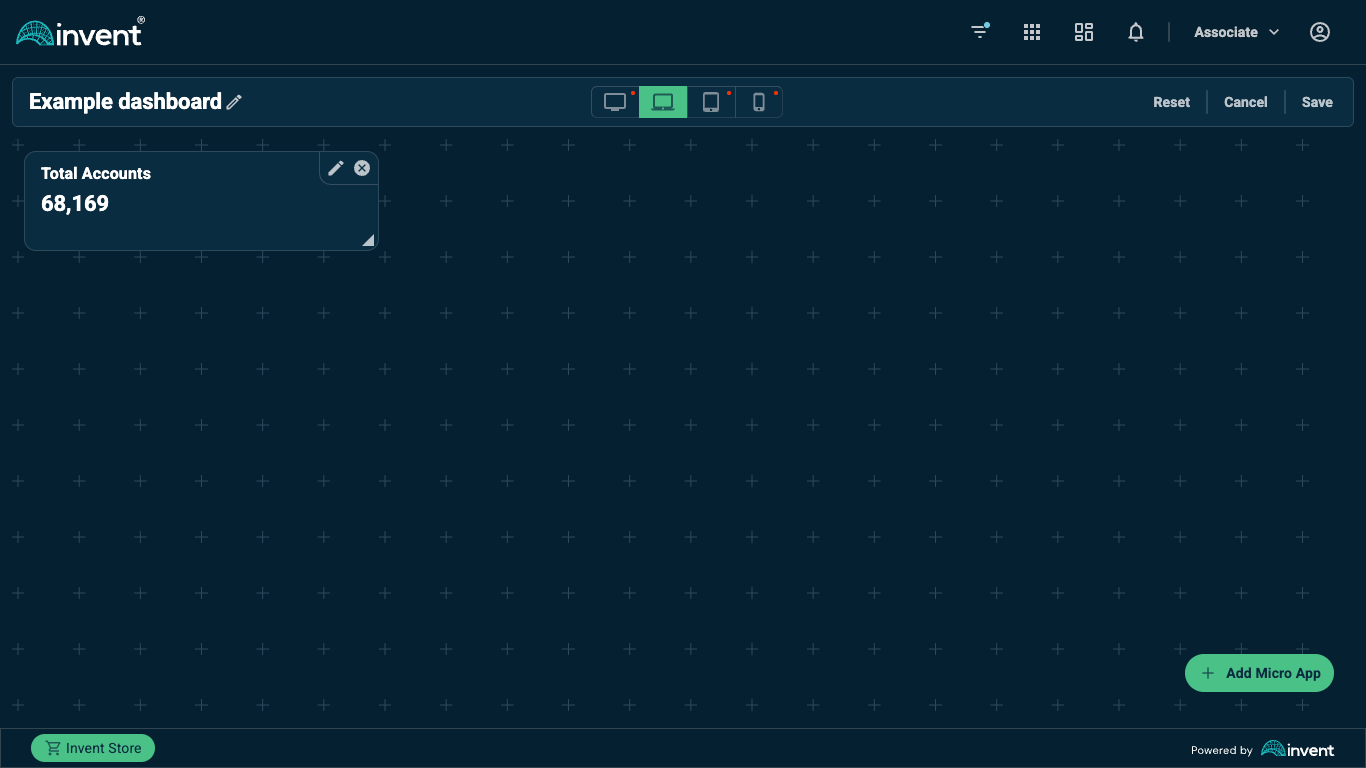This screenshot has width=1366, height=768.
Task: Switch to desktop preview mode
Action: pos(614,101)
